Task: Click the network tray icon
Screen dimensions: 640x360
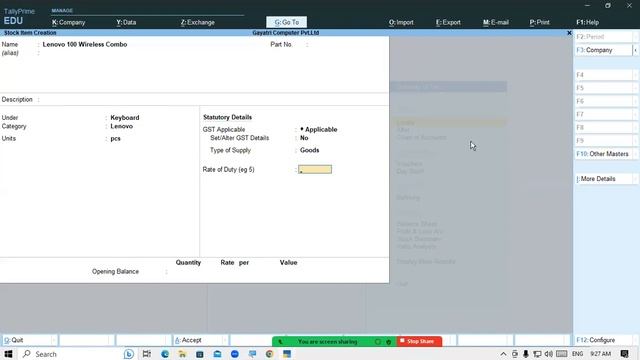Action: (x=537, y=354)
